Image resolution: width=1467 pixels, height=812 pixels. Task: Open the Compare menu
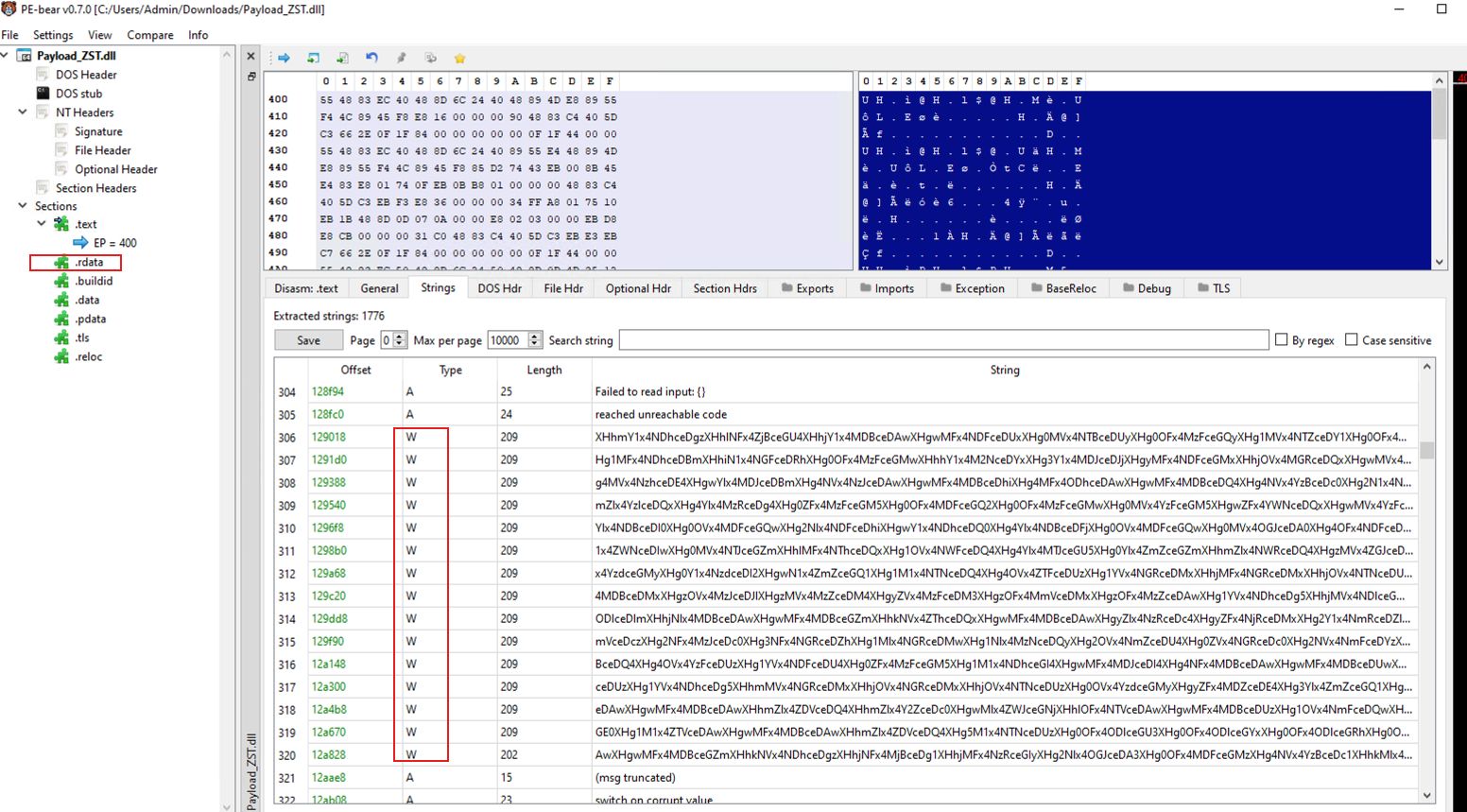click(x=149, y=35)
